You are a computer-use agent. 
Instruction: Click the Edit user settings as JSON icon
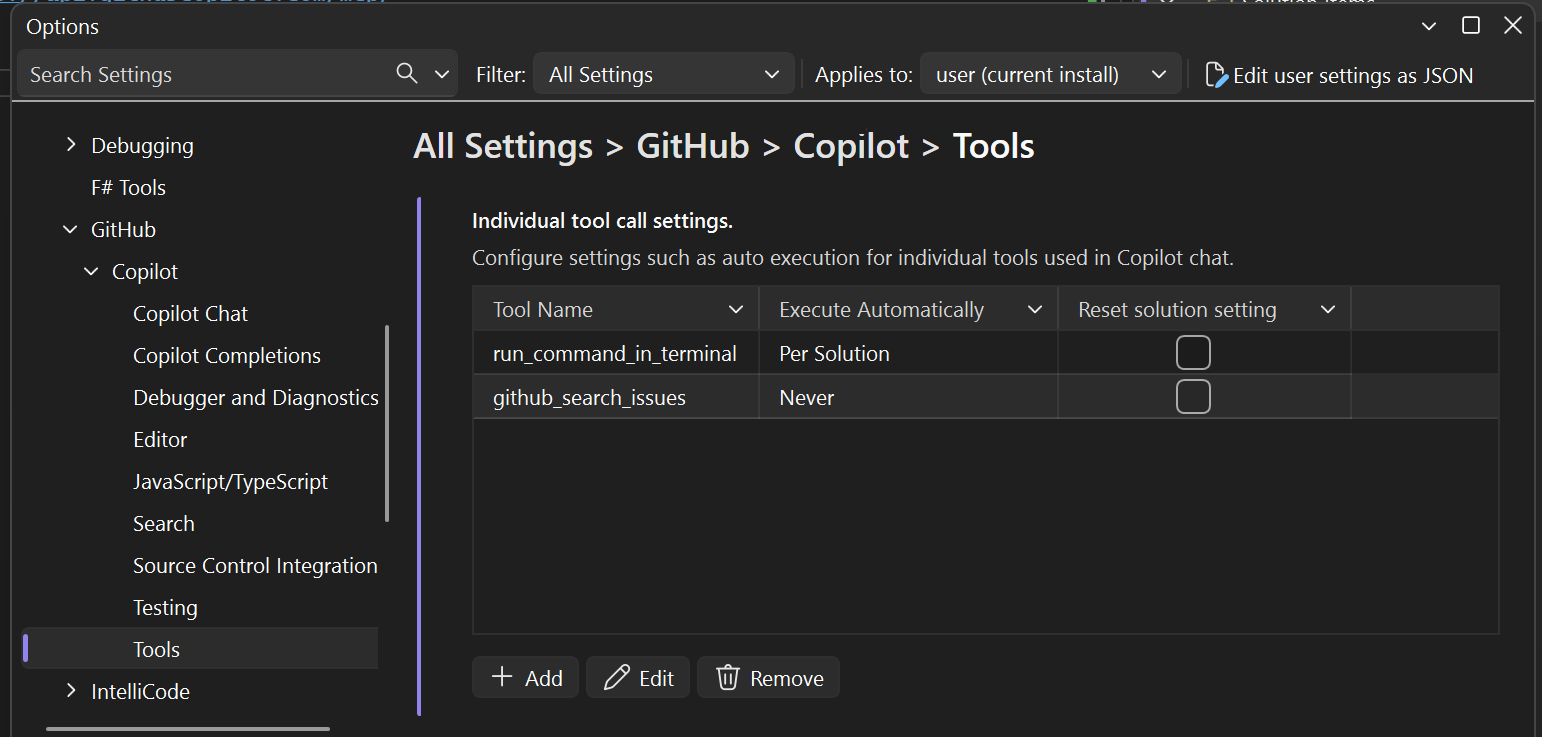point(1216,74)
